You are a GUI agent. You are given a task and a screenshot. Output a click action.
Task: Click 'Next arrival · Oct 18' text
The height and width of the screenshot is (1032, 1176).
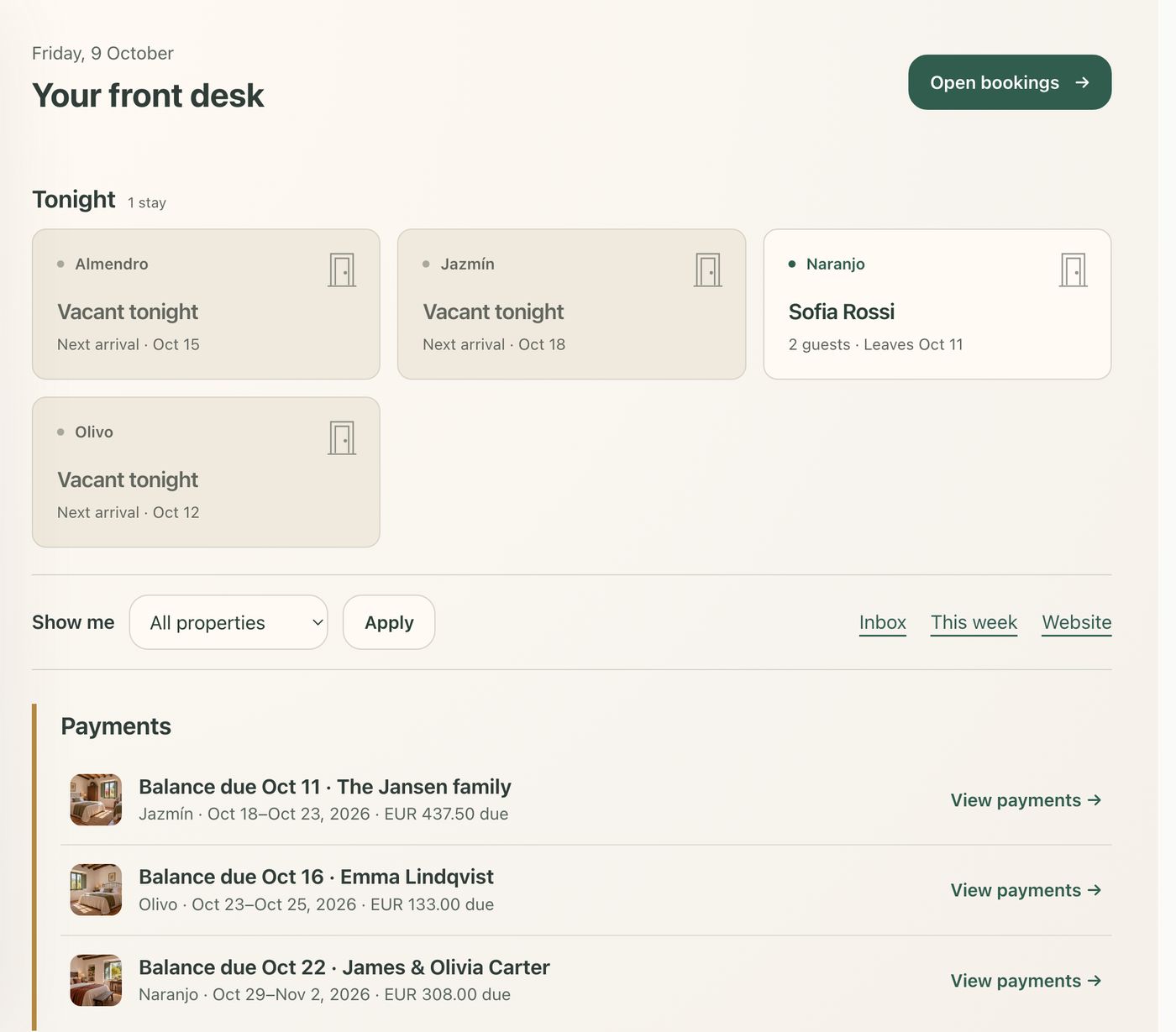point(494,344)
